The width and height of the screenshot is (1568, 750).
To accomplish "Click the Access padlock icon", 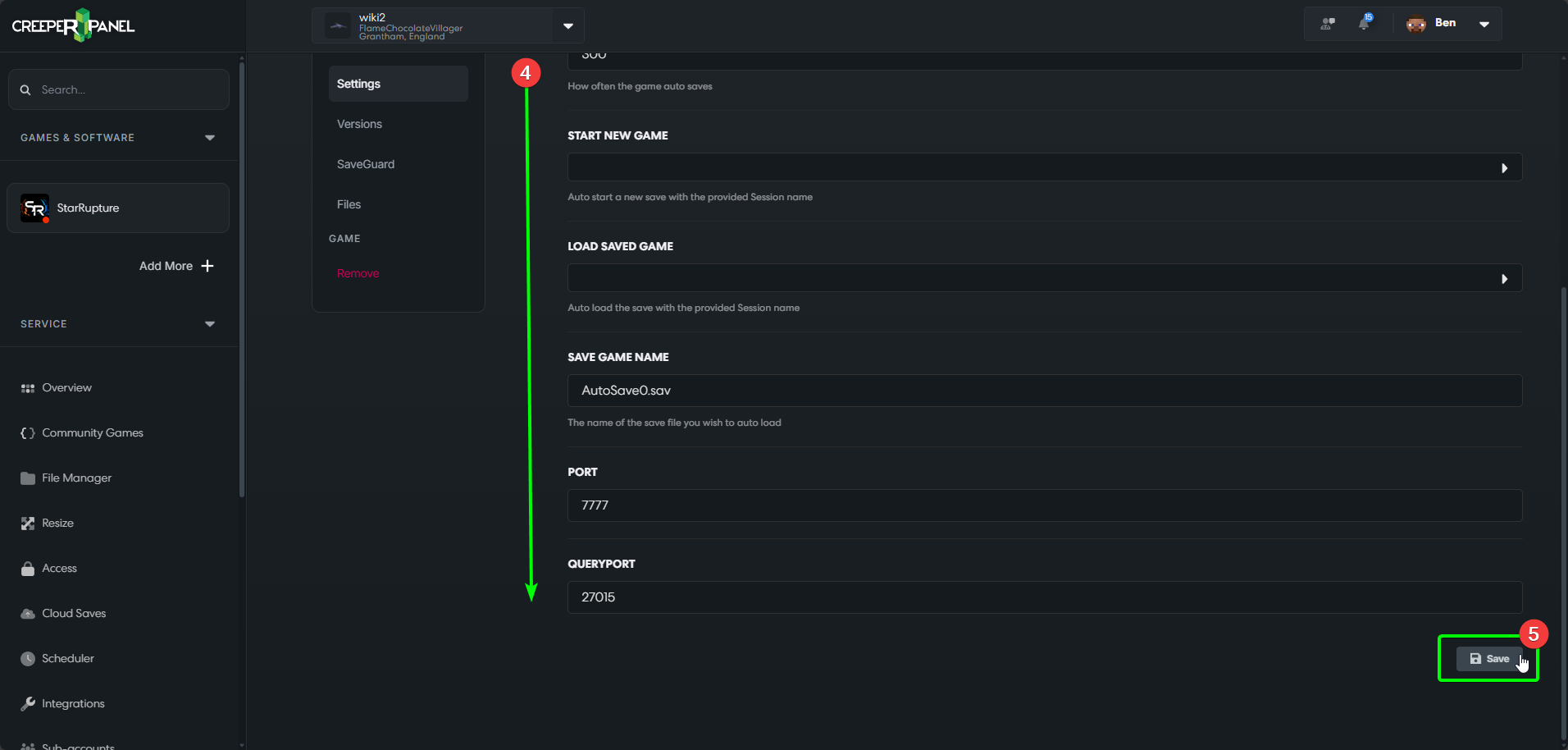I will [27, 568].
